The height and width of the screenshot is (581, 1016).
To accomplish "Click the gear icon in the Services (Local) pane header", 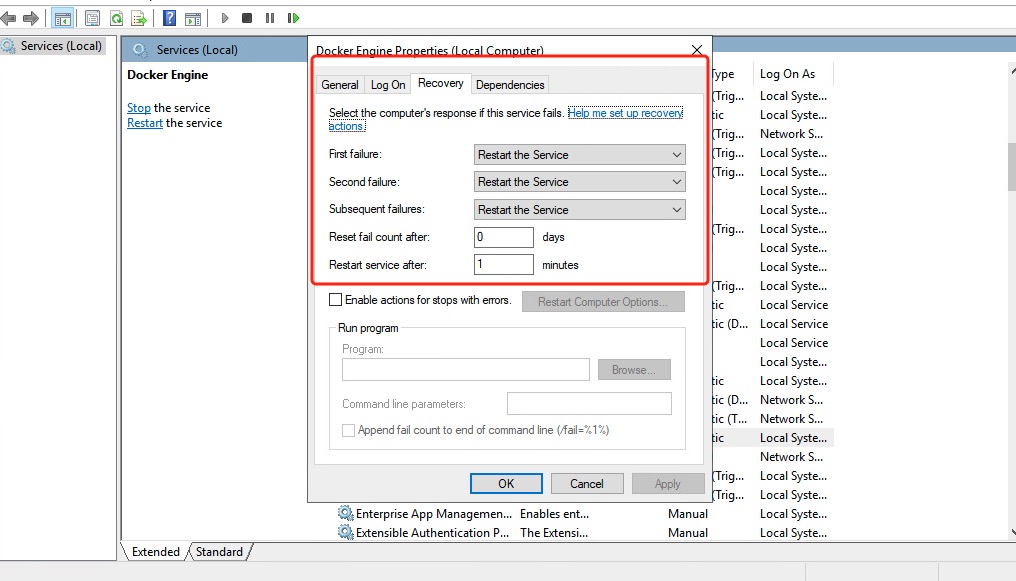I will coord(140,50).
